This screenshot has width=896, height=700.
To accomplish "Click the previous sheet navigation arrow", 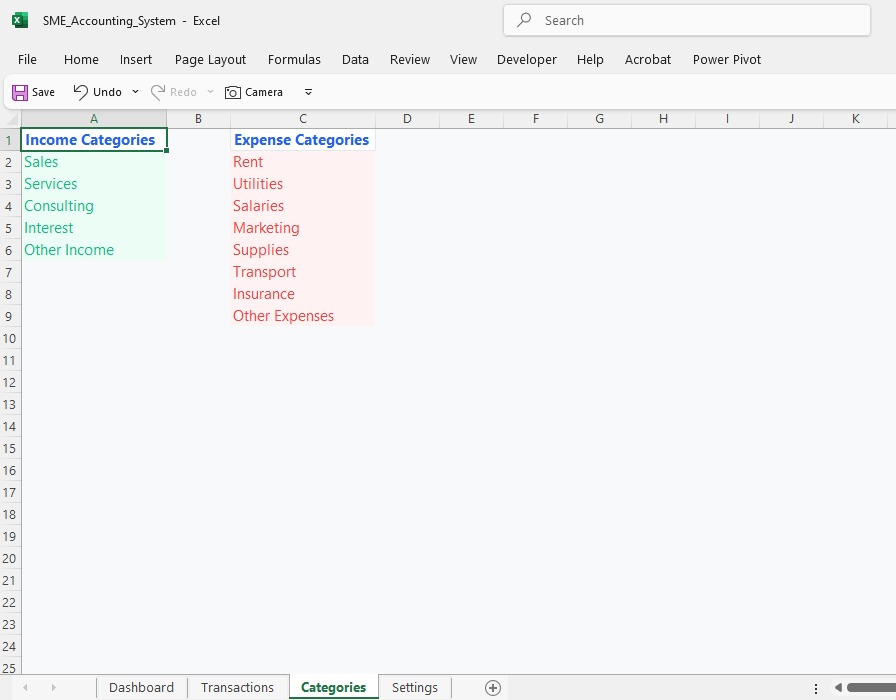I will [25, 687].
